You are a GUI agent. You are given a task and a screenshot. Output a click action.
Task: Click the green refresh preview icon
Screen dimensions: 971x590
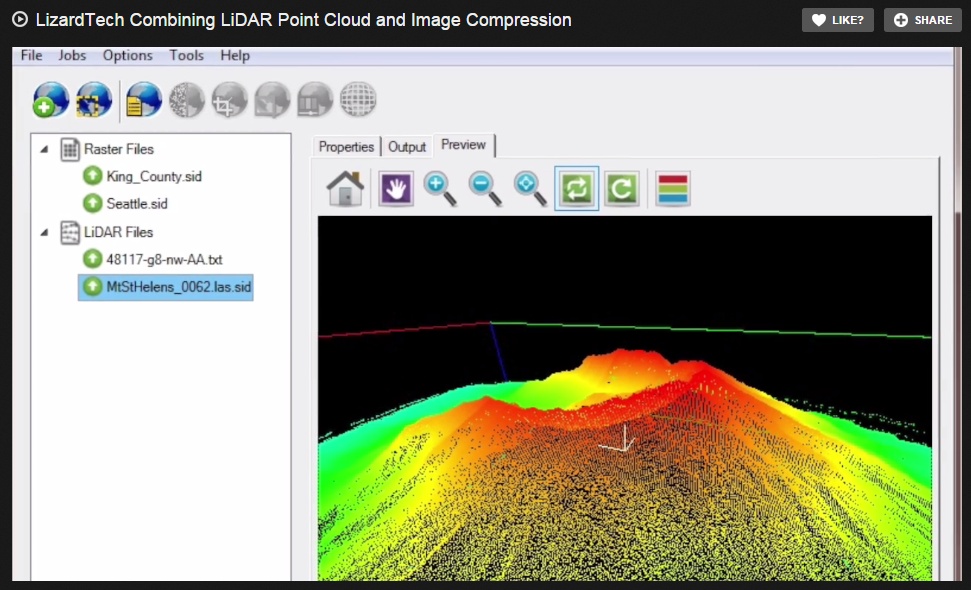[x=622, y=188]
